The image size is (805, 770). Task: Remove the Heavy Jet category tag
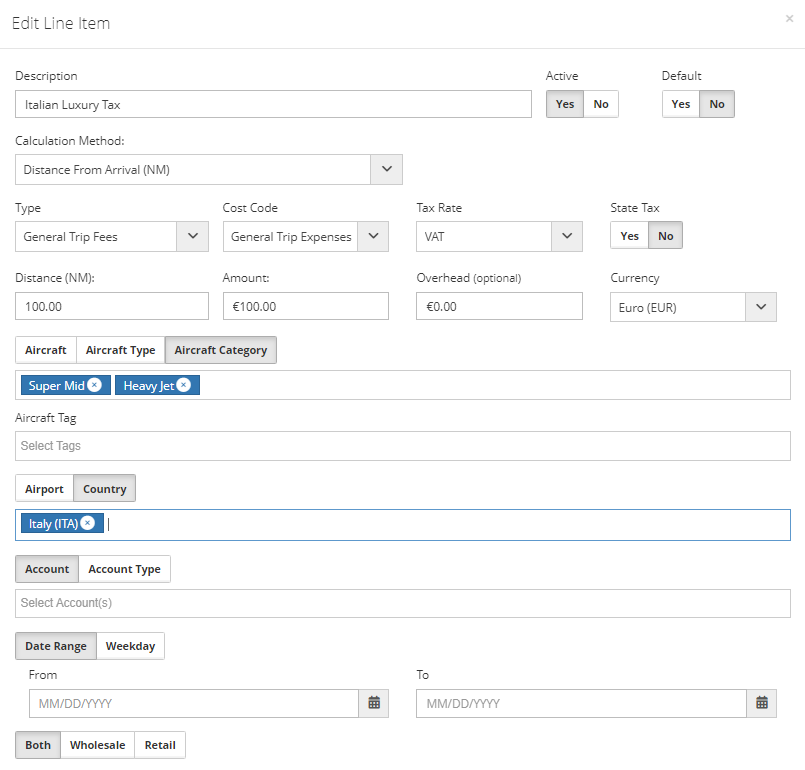coord(184,385)
